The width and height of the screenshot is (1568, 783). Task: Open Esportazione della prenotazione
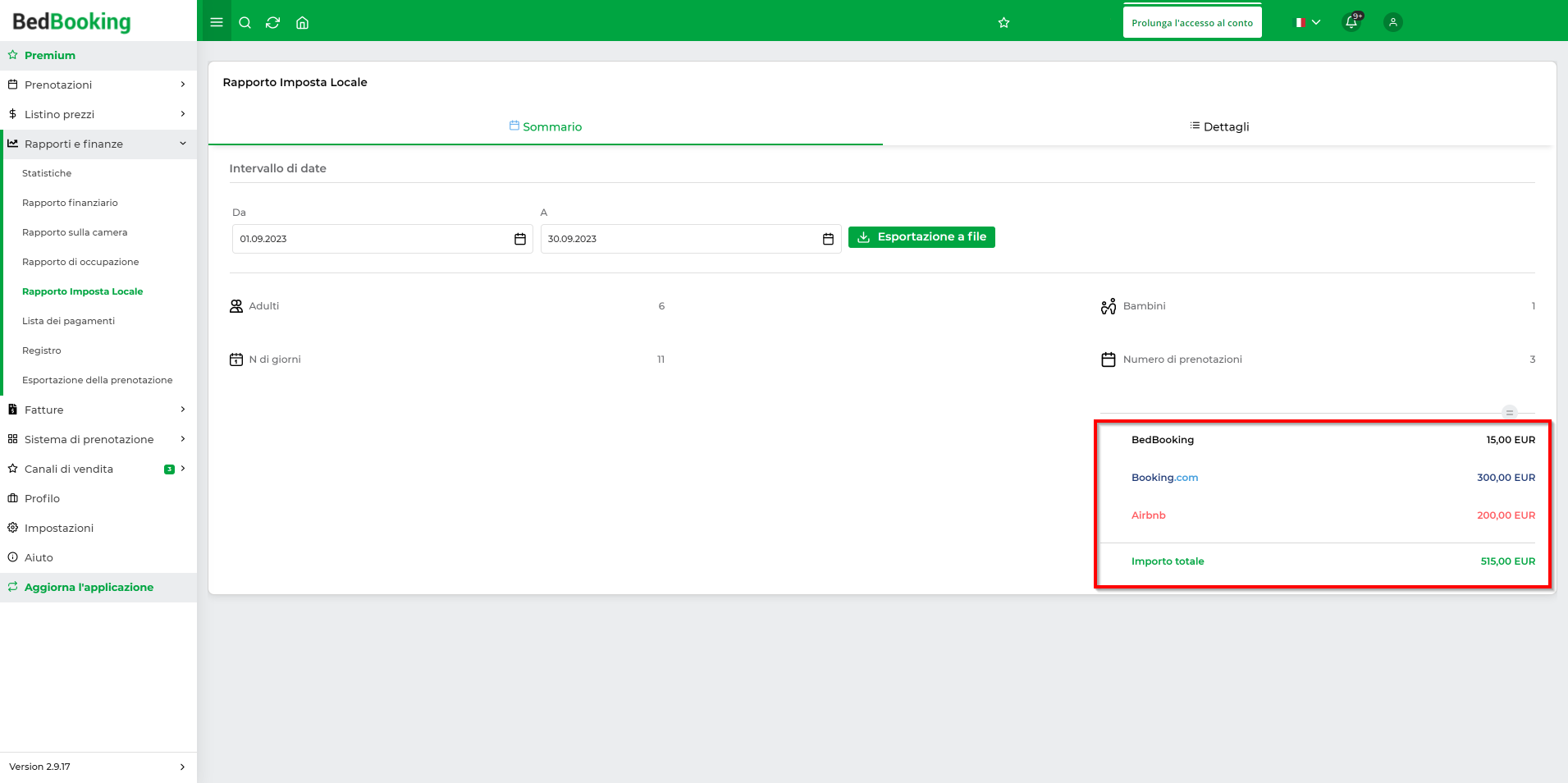97,380
